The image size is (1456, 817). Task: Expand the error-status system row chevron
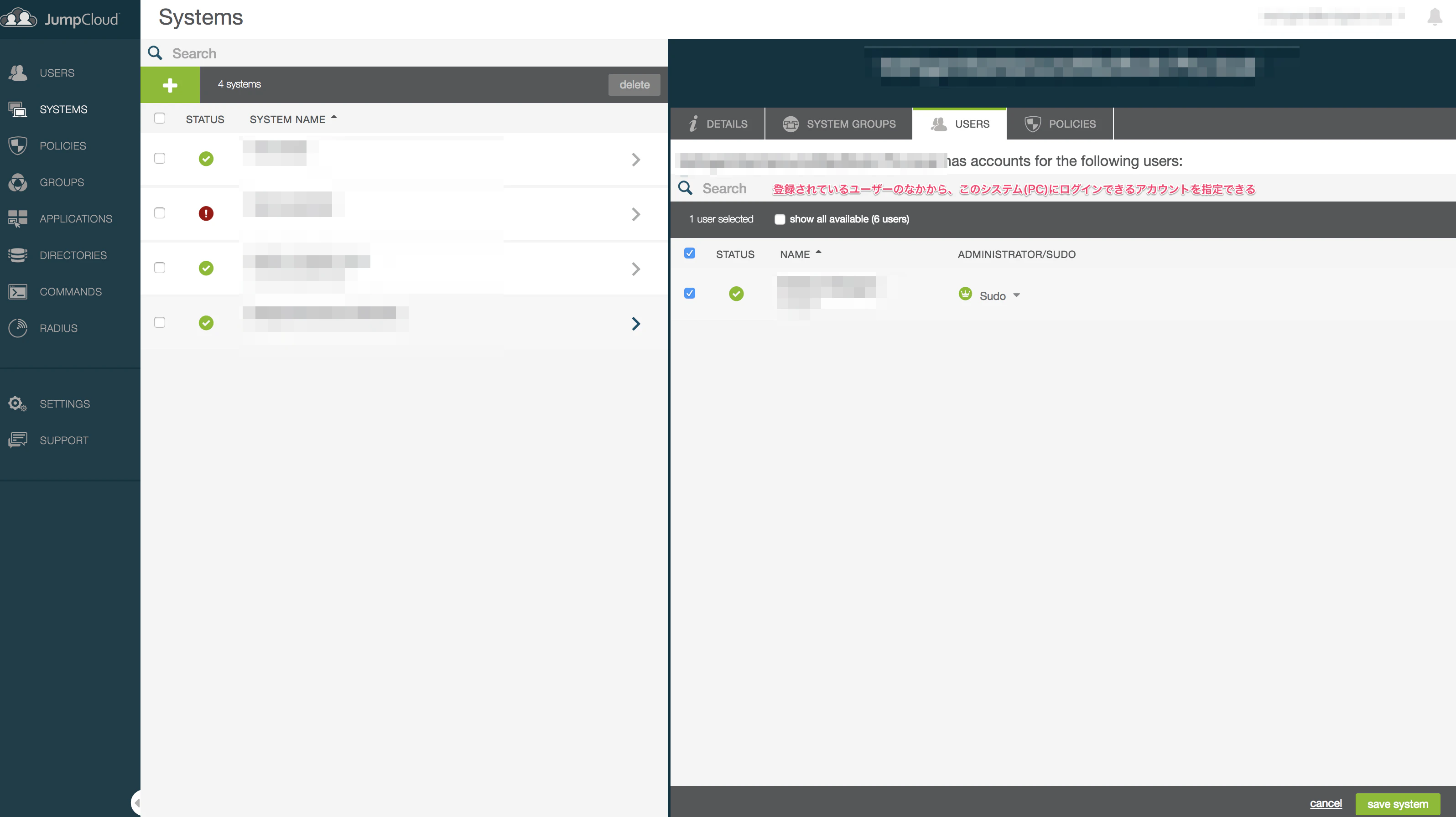[x=636, y=214]
